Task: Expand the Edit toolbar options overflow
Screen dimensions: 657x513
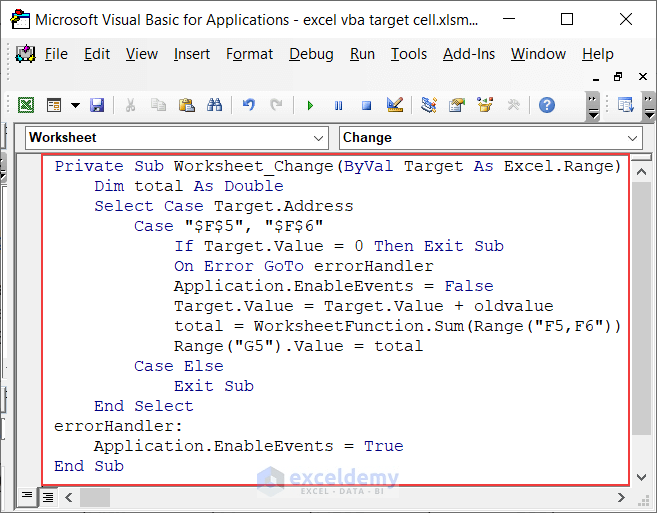Action: (649, 107)
